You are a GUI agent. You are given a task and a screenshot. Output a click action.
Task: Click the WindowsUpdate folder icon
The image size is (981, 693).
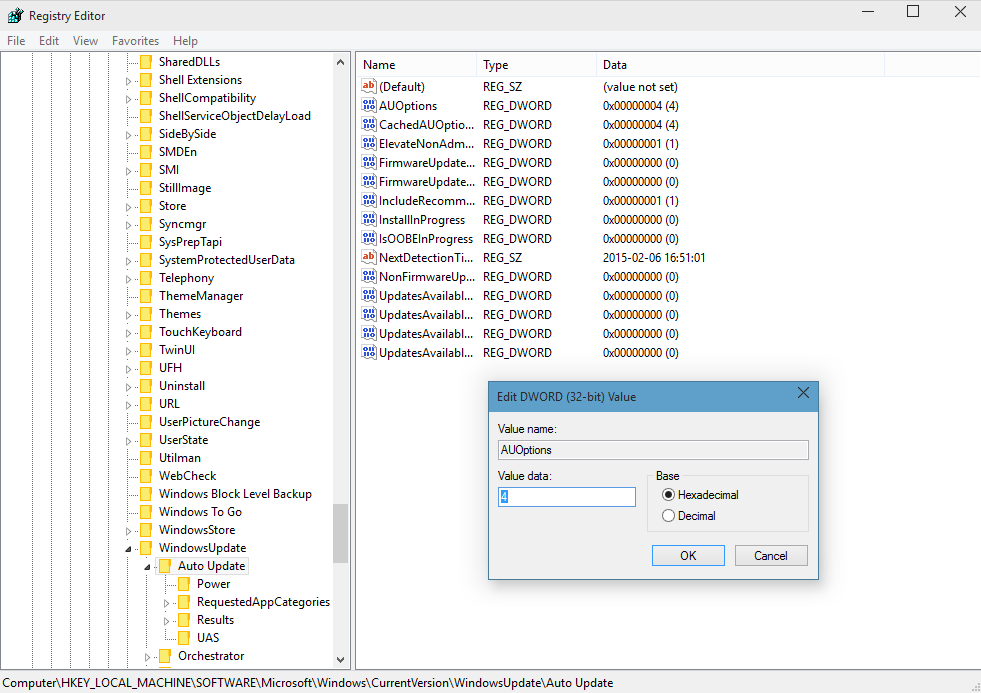146,548
